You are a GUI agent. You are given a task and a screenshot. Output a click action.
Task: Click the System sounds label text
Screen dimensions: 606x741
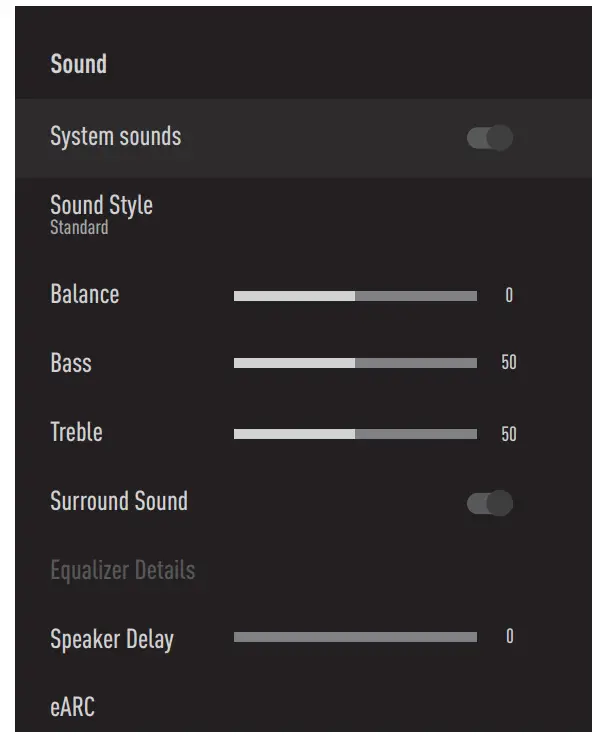115,136
